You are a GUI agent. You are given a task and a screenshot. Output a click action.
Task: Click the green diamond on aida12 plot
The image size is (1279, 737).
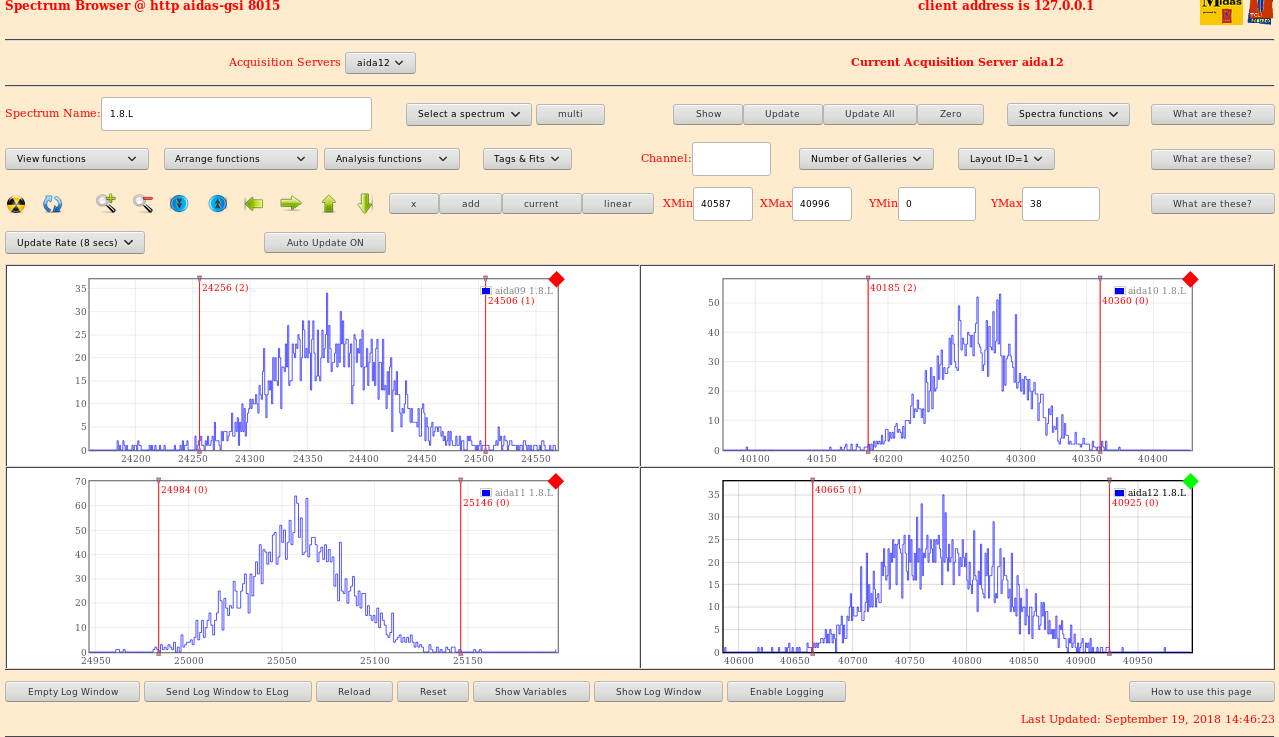pyautogui.click(x=1190, y=481)
